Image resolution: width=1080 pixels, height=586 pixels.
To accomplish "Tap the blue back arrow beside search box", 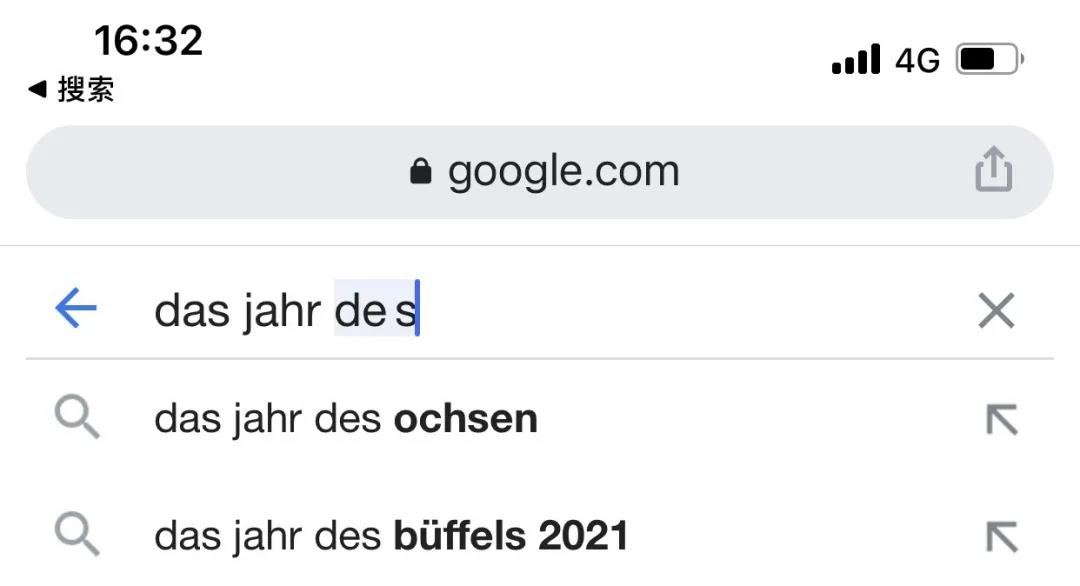I will point(76,308).
